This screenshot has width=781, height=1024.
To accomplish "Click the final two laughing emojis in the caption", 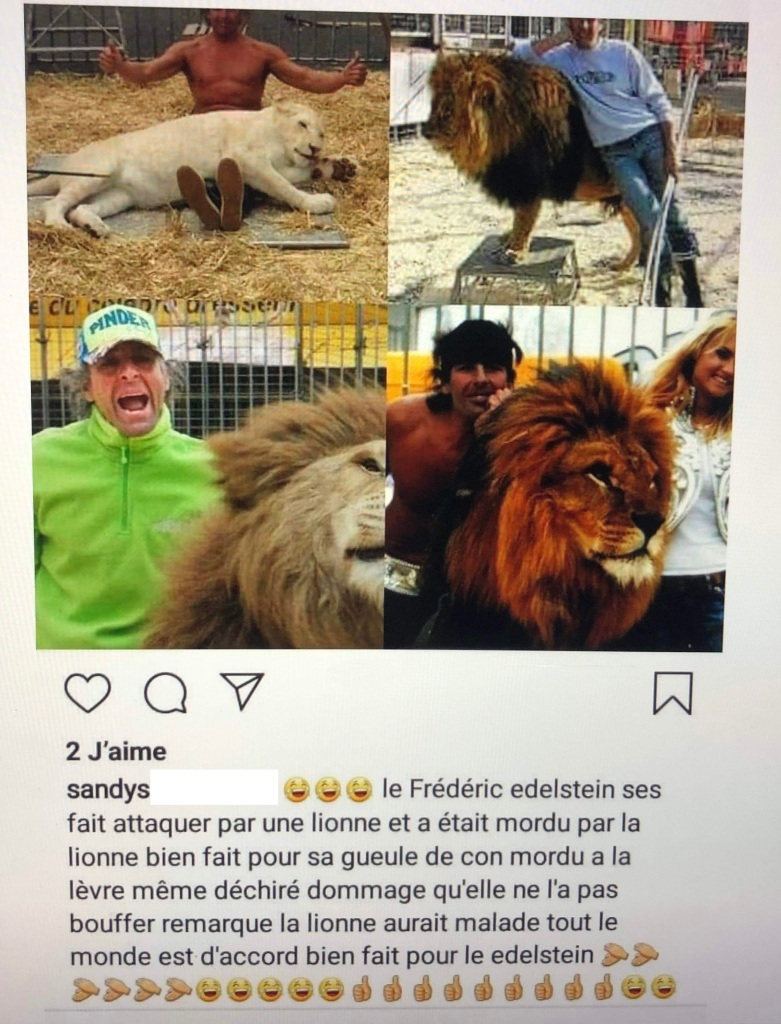I will point(648,987).
